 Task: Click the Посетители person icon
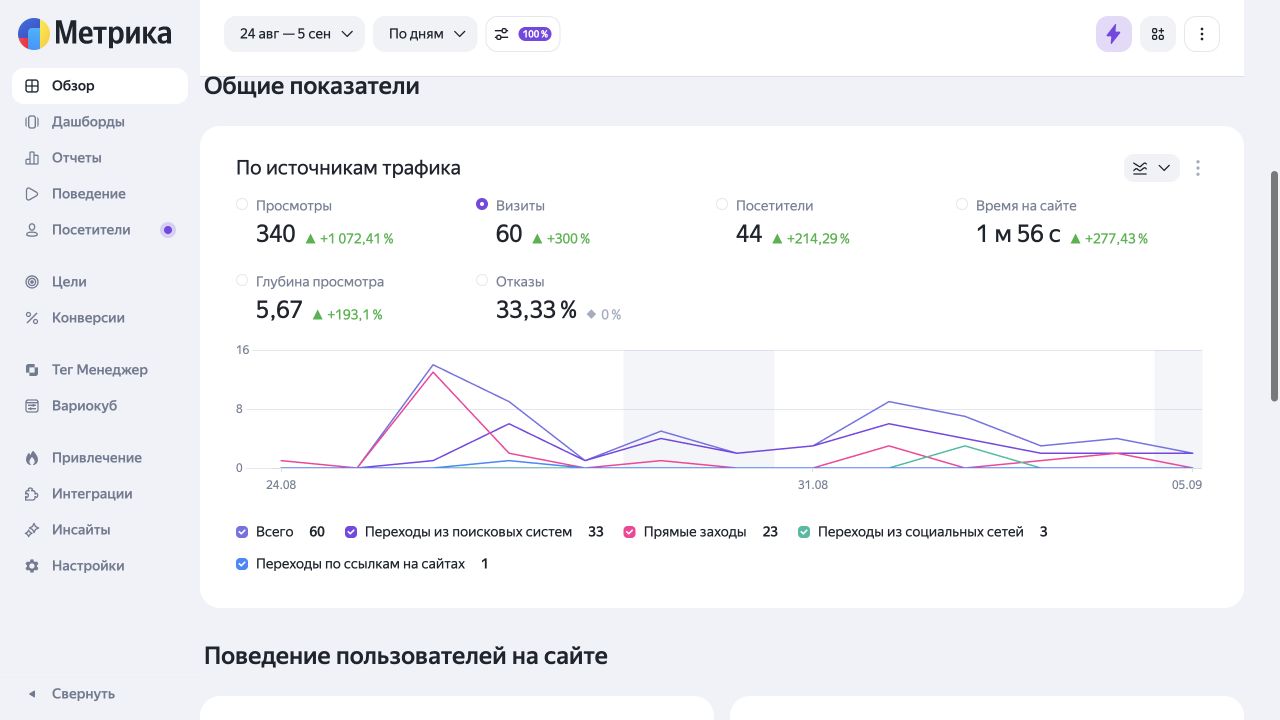32,230
